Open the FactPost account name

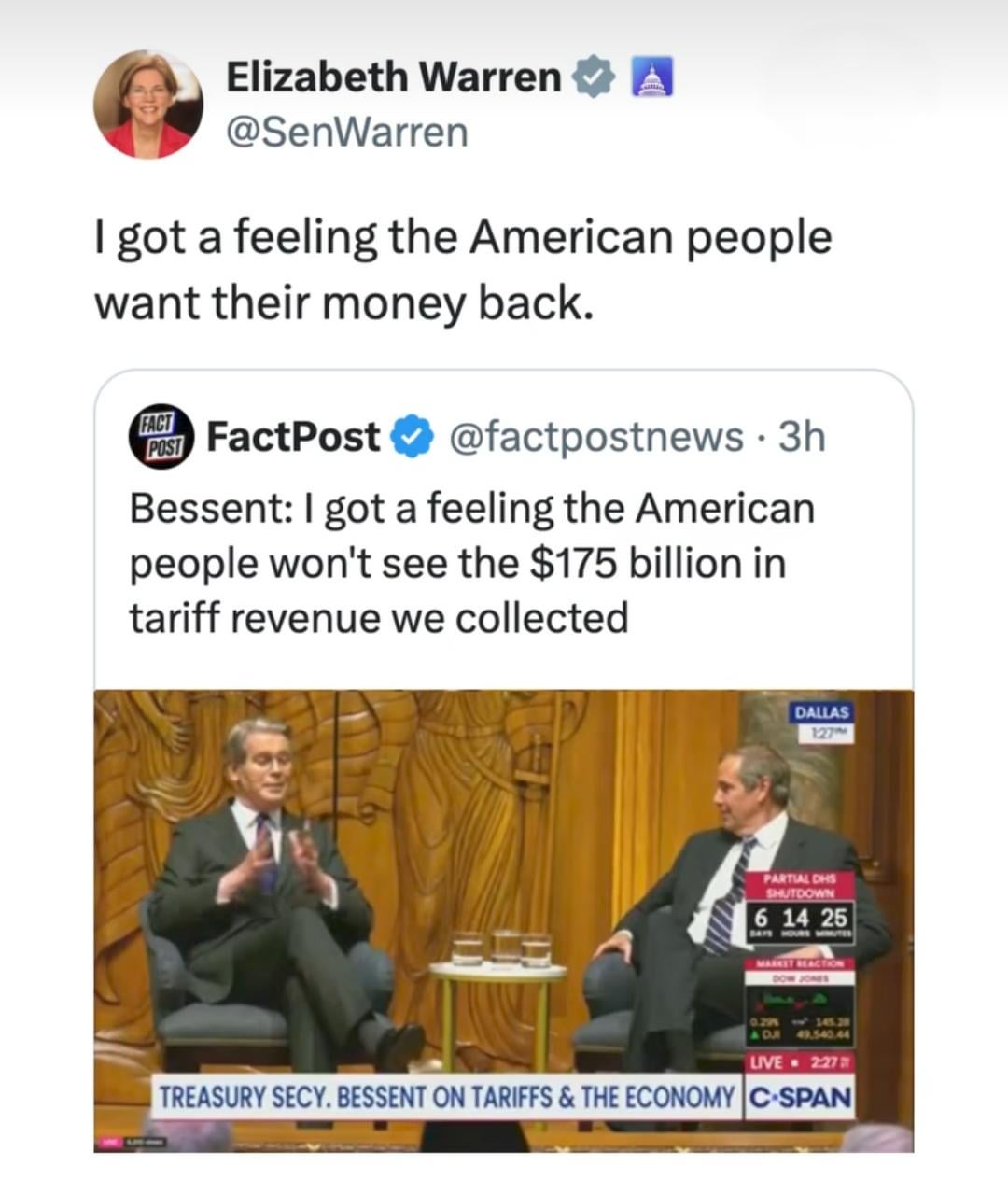pyautogui.click(x=293, y=437)
